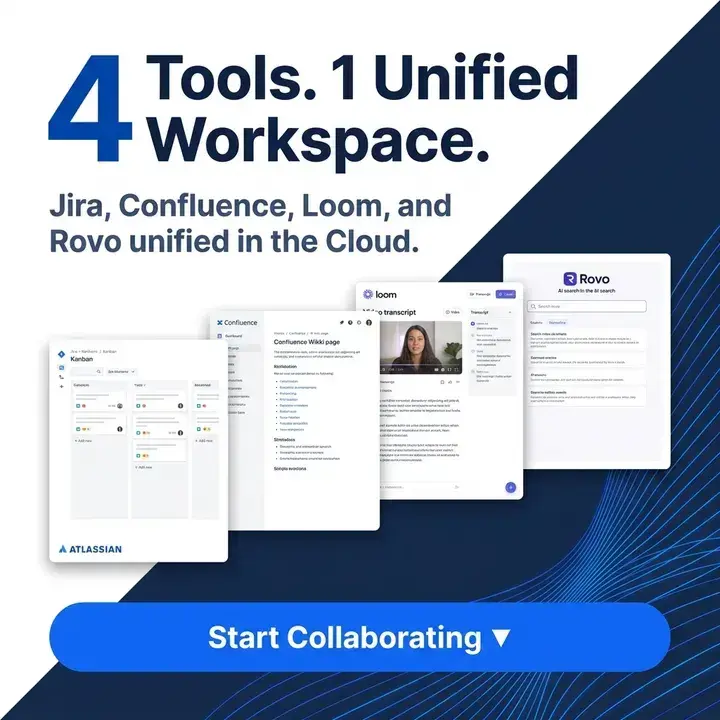Play the Loom video thumbnail

click(x=421, y=348)
